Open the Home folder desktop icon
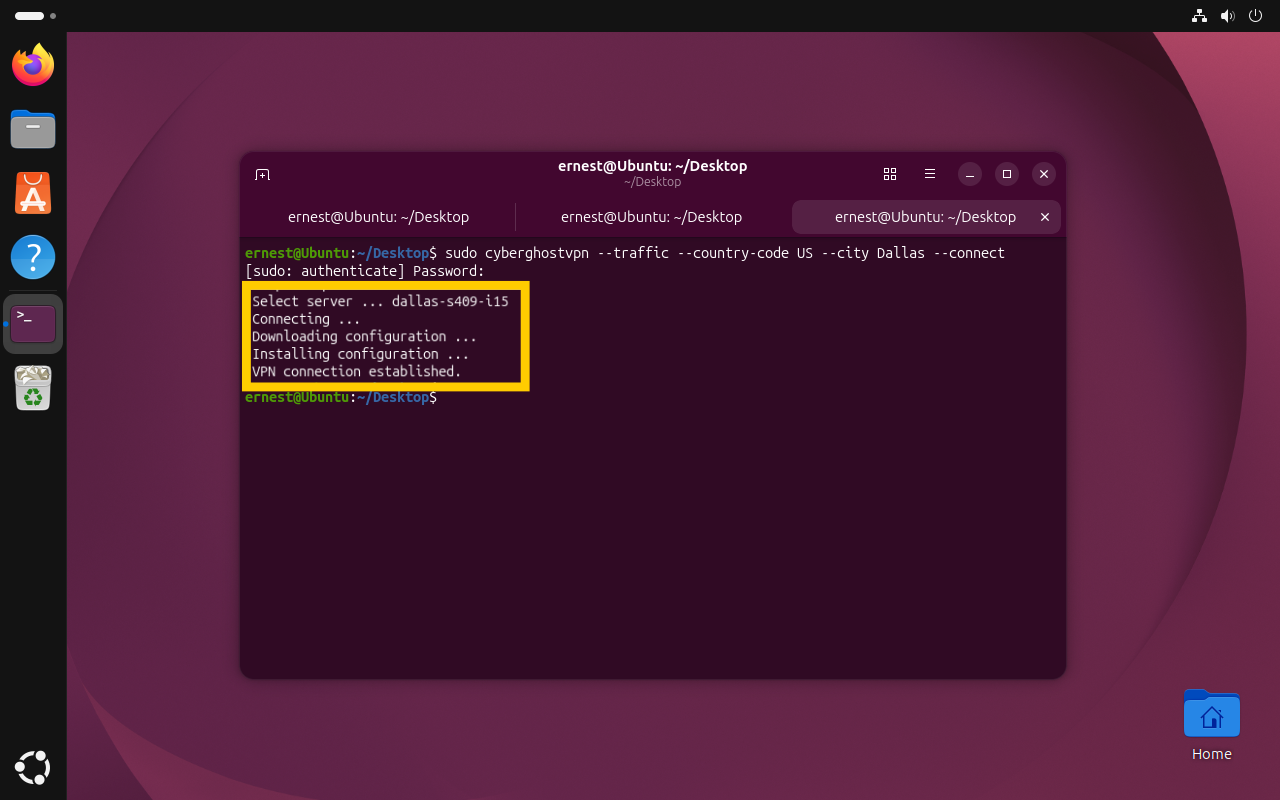This screenshot has height=800, width=1280. pos(1212,724)
